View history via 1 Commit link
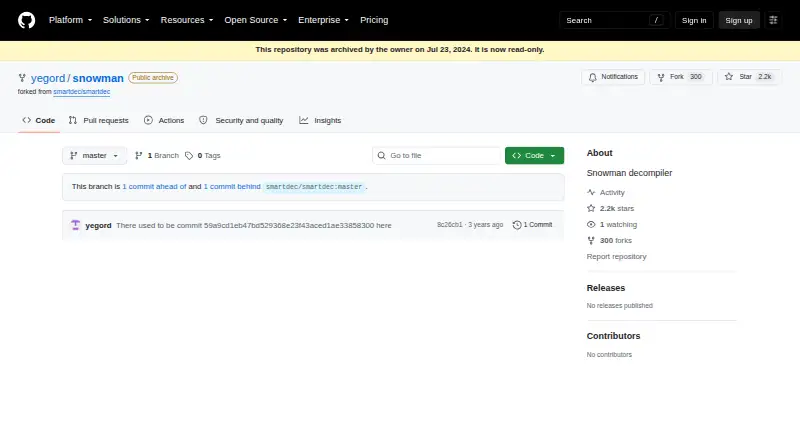This screenshot has height=440, width=800. point(532,225)
